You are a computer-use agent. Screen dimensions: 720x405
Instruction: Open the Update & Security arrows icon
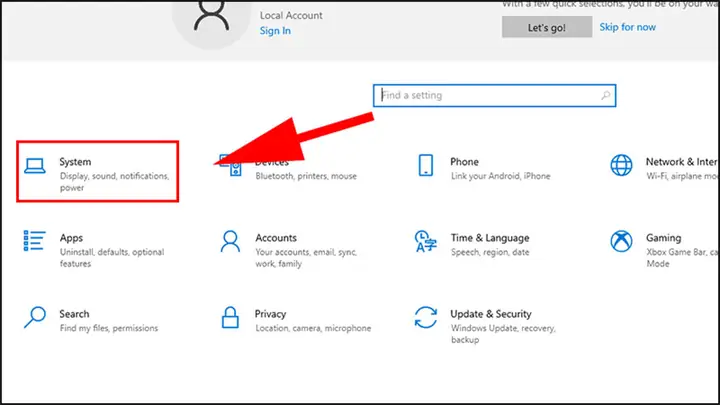point(426,317)
